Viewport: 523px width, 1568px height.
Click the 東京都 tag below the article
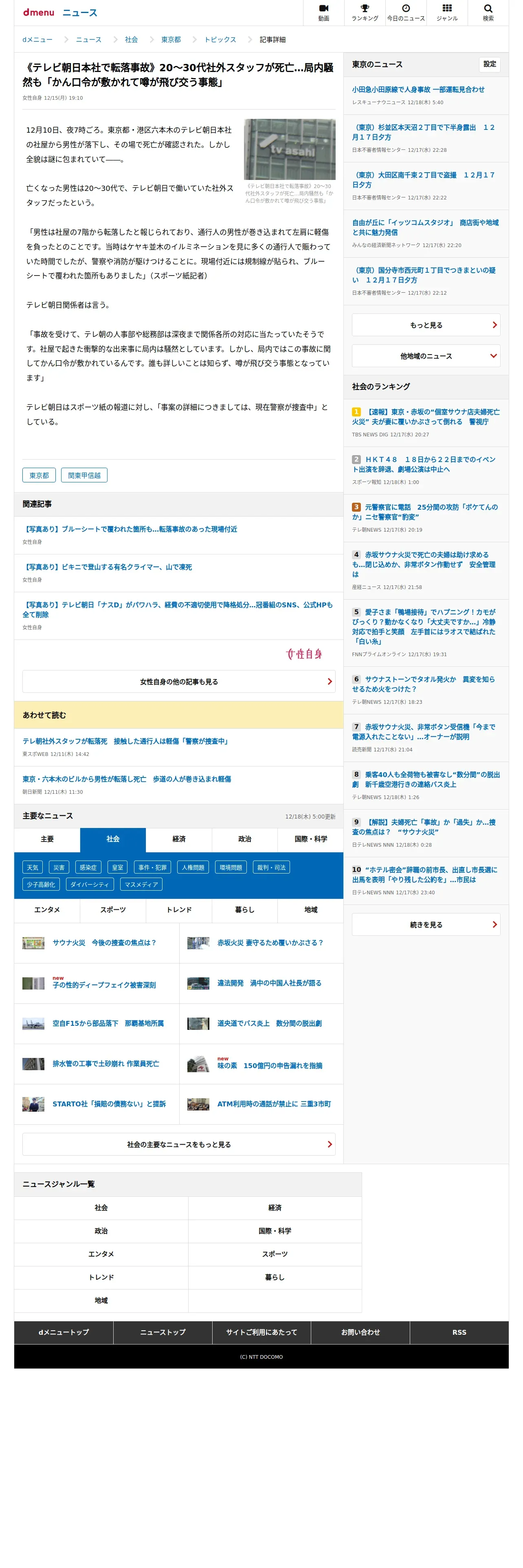coord(39,475)
